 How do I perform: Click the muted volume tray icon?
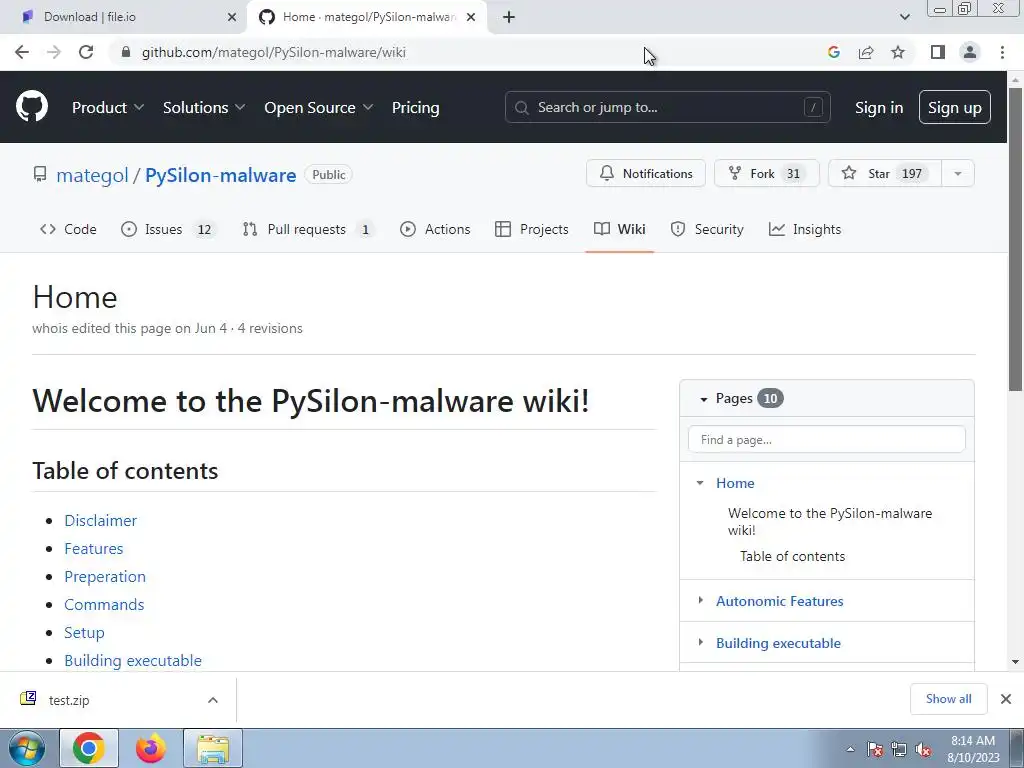tap(923, 749)
